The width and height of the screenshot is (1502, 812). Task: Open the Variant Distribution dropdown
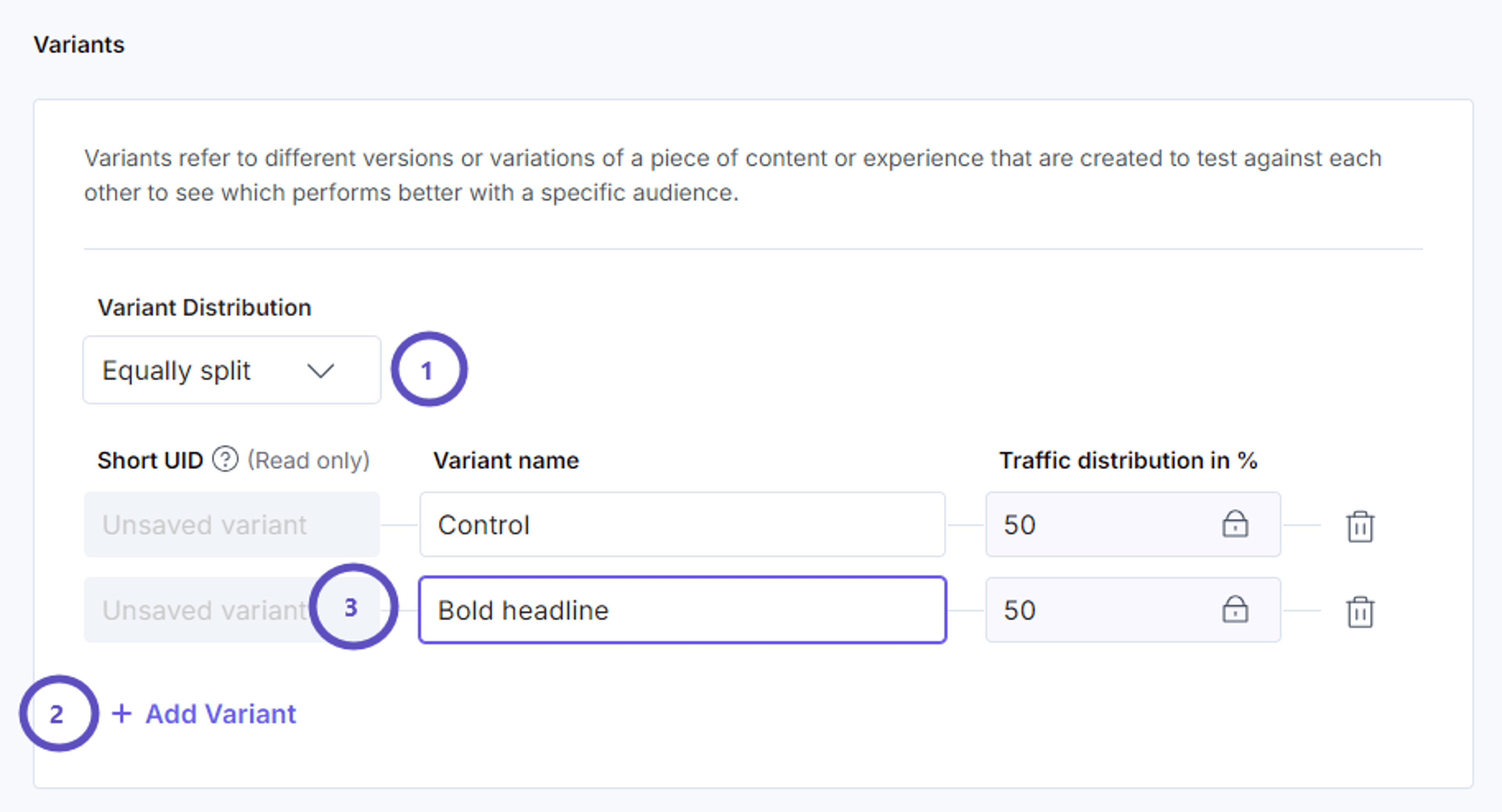point(232,370)
